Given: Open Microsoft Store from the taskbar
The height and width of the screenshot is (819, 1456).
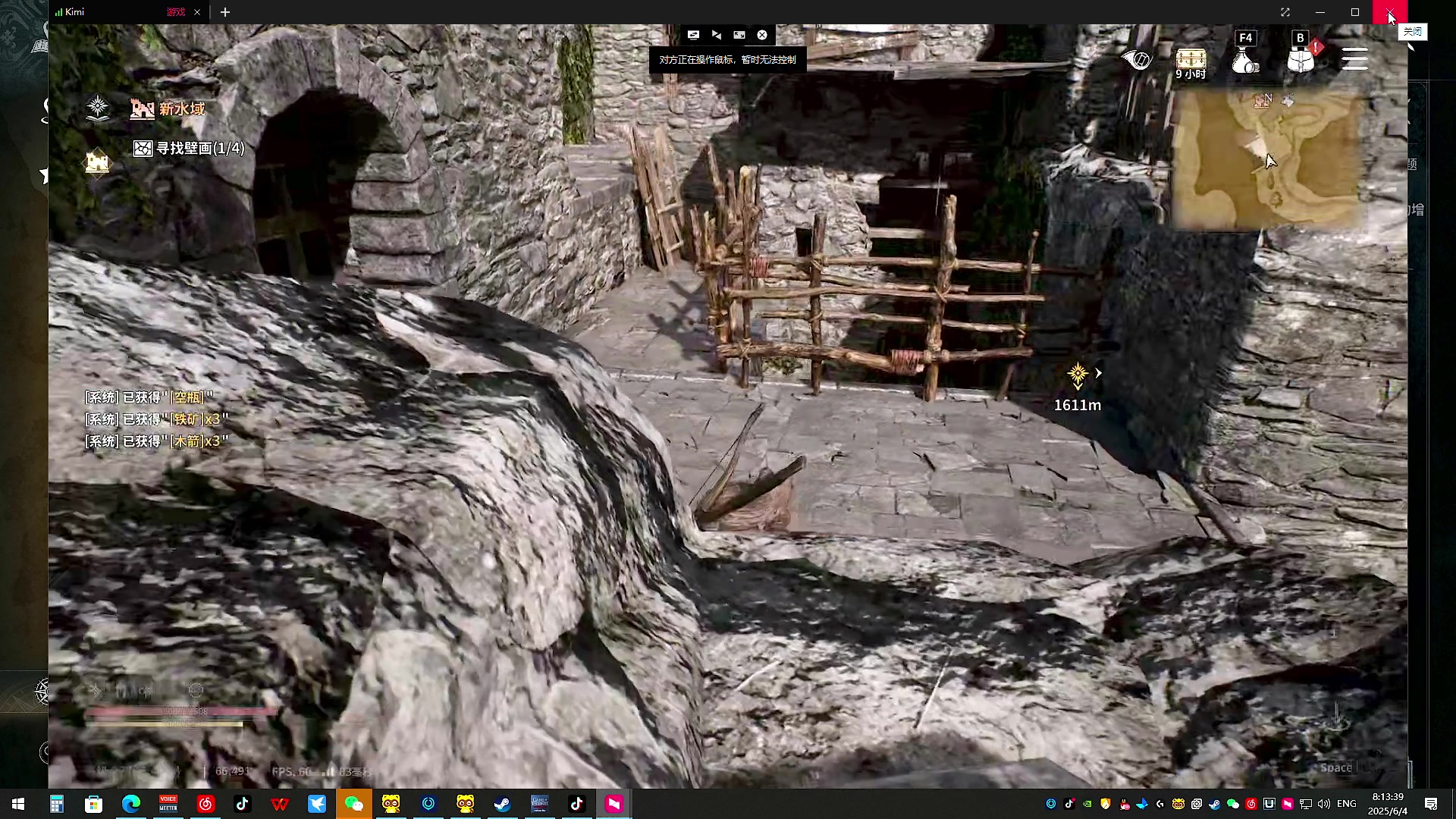Looking at the screenshot, I should click(93, 804).
